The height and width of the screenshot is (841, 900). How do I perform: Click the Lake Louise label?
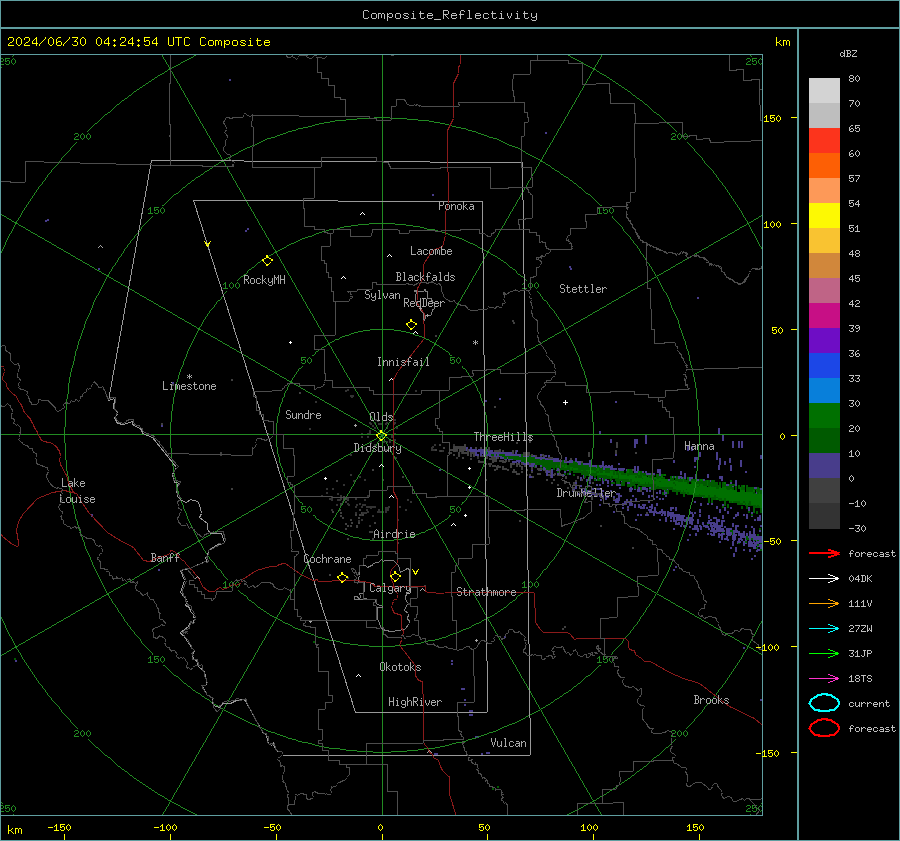point(77,491)
